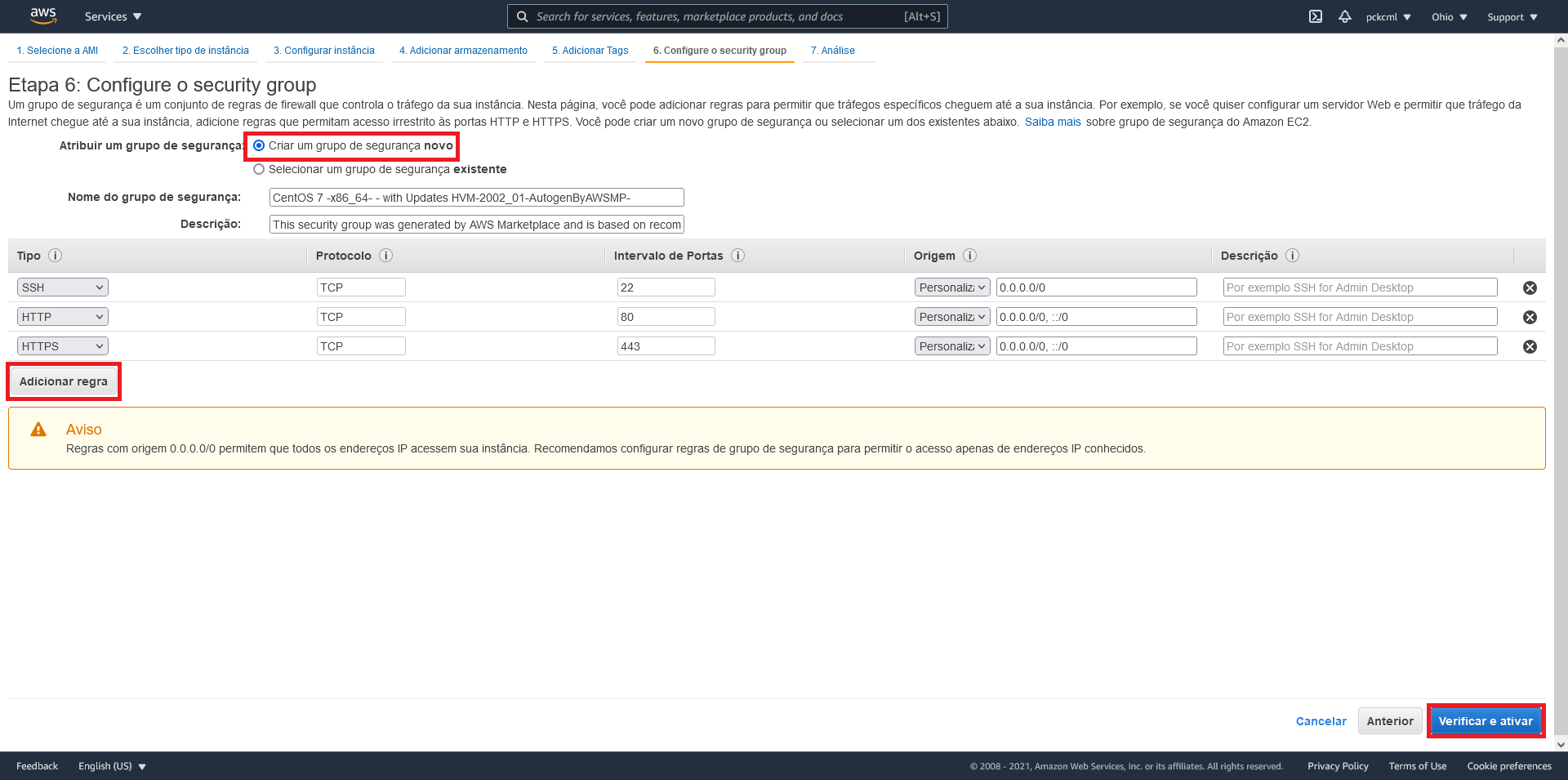The height and width of the screenshot is (780, 1568).
Task: Open the Saiba mais link
Action: coord(1053,121)
